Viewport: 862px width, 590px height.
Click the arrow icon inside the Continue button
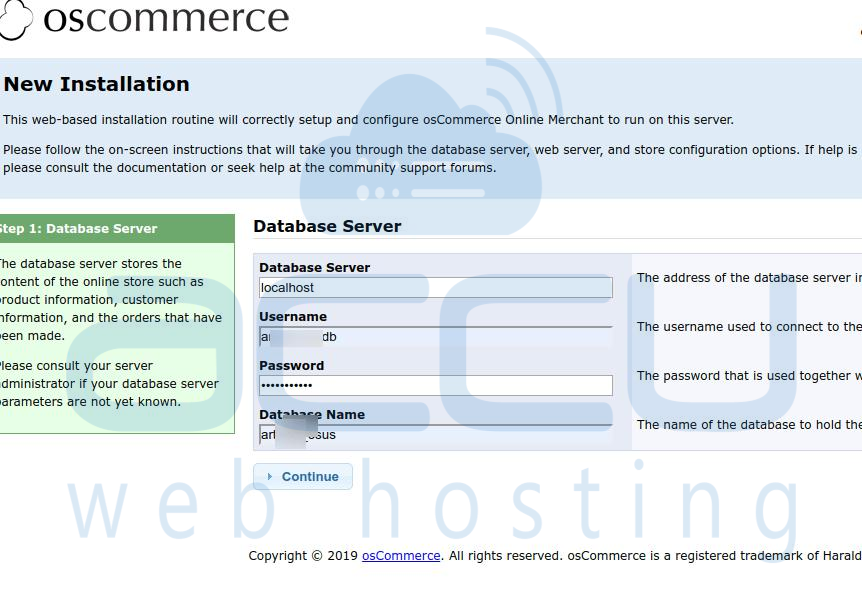tap(270, 476)
